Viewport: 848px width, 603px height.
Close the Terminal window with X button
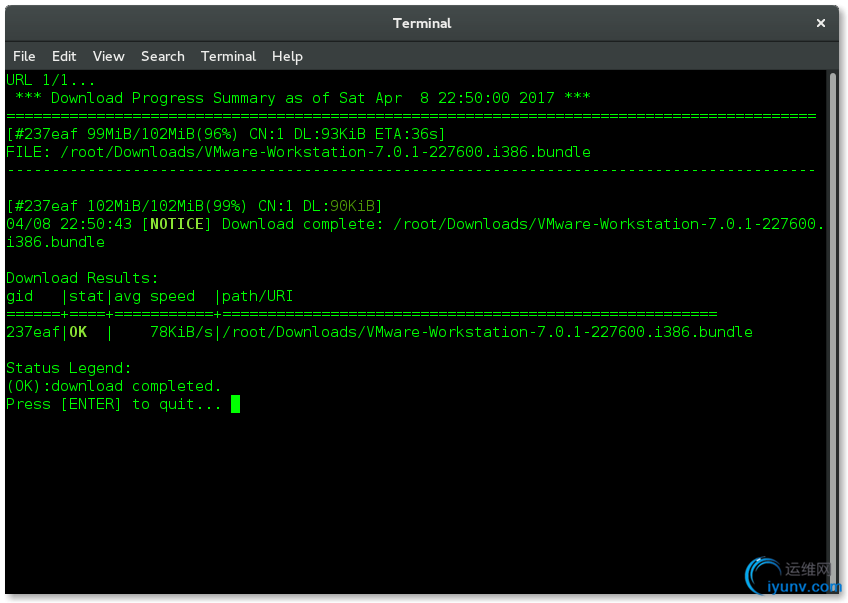[821, 23]
